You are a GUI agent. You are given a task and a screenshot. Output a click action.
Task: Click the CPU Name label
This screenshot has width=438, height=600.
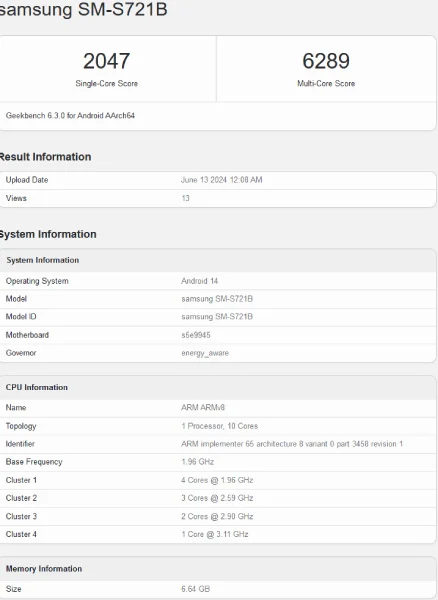(x=16, y=408)
